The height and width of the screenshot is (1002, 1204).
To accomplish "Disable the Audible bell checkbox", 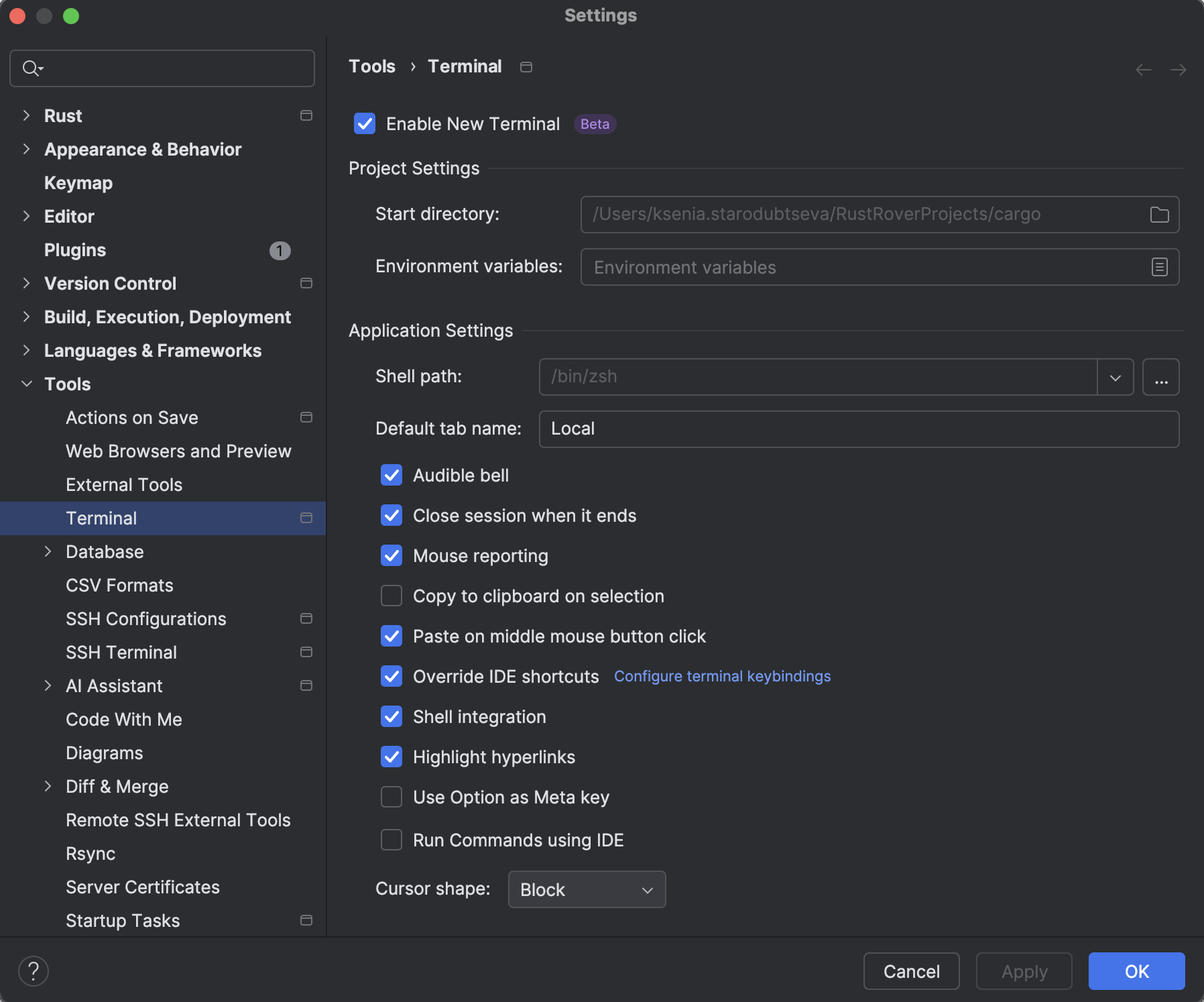I will (x=392, y=475).
